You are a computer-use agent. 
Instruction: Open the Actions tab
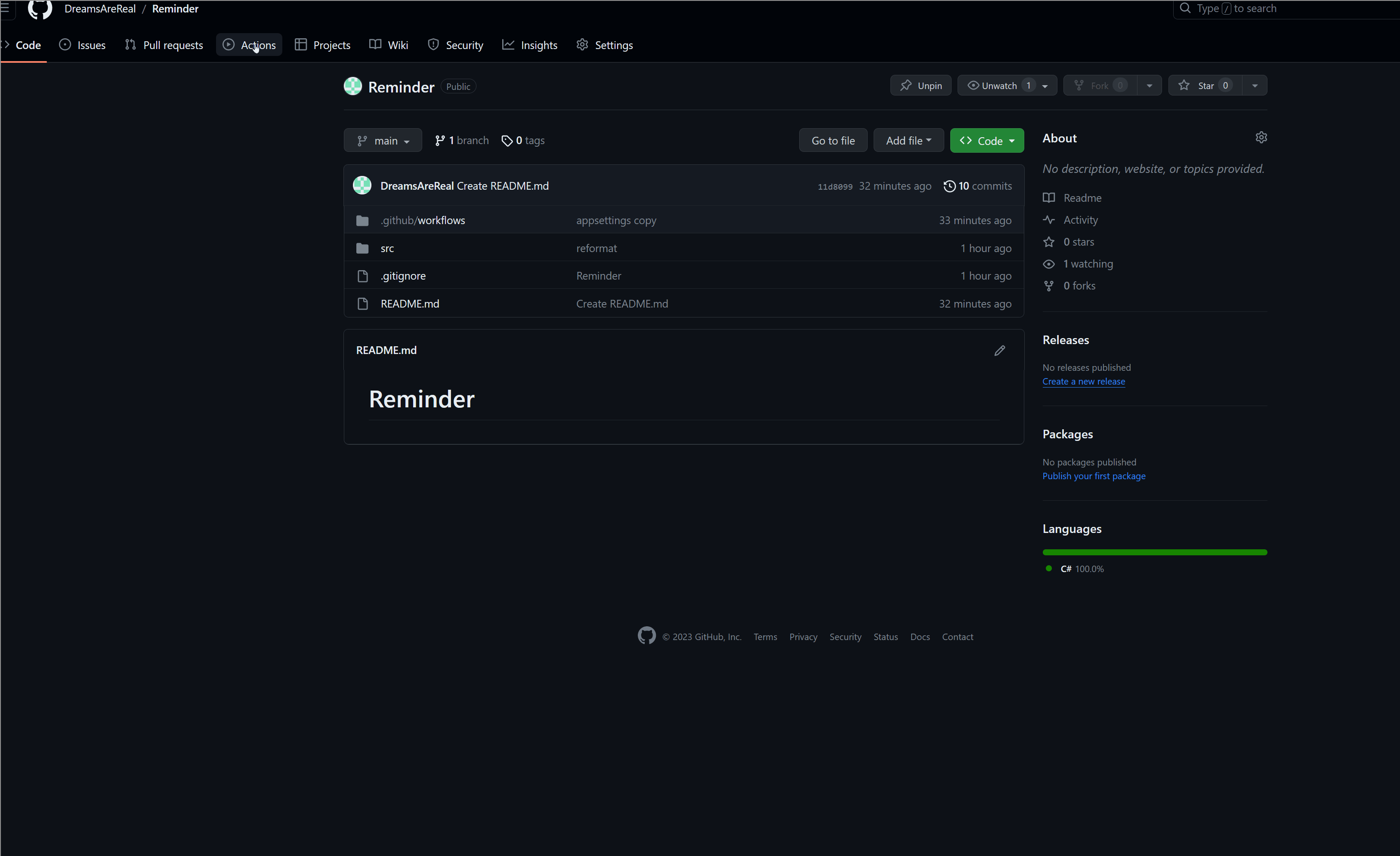[x=258, y=44]
